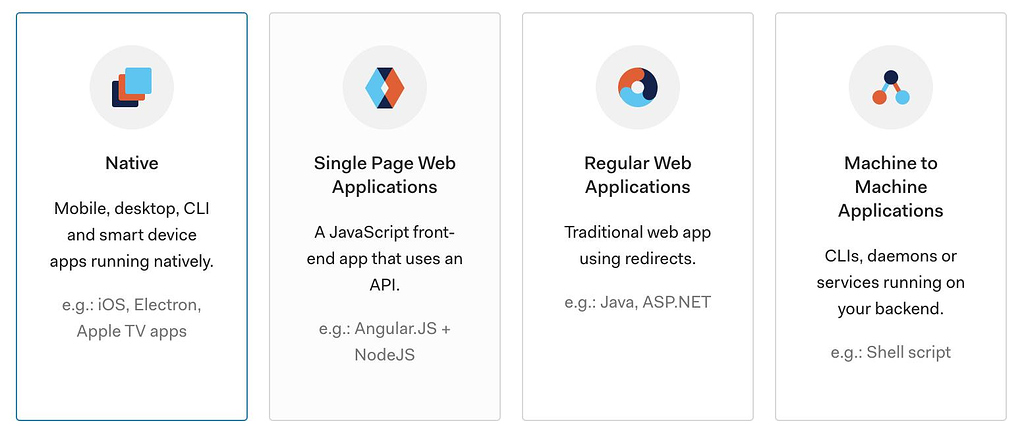Choose the Single Page Web Applications card
The width and height of the screenshot is (1024, 429).
[x=385, y=216]
